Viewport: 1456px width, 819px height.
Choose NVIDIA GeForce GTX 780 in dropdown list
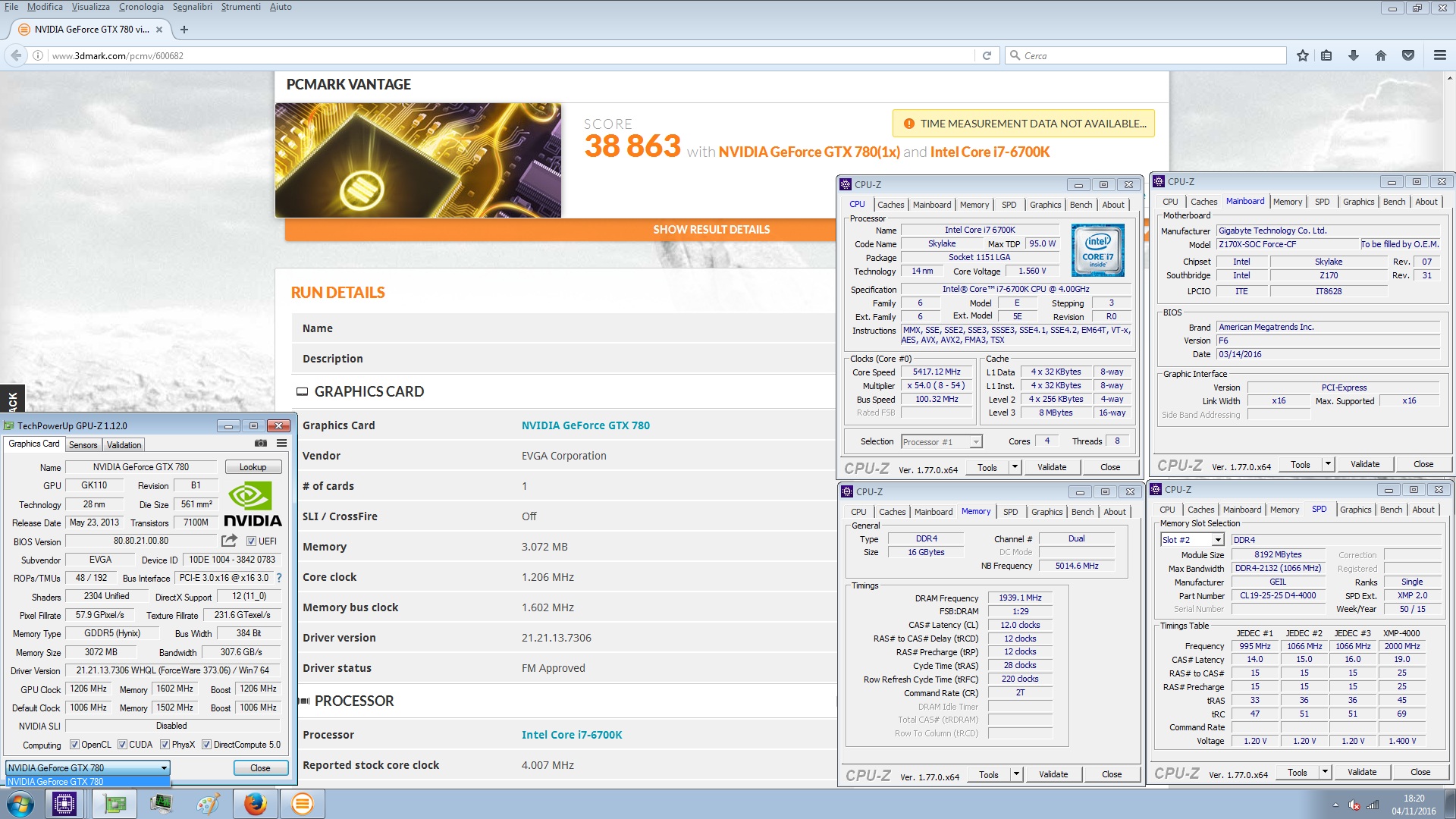pos(87,782)
